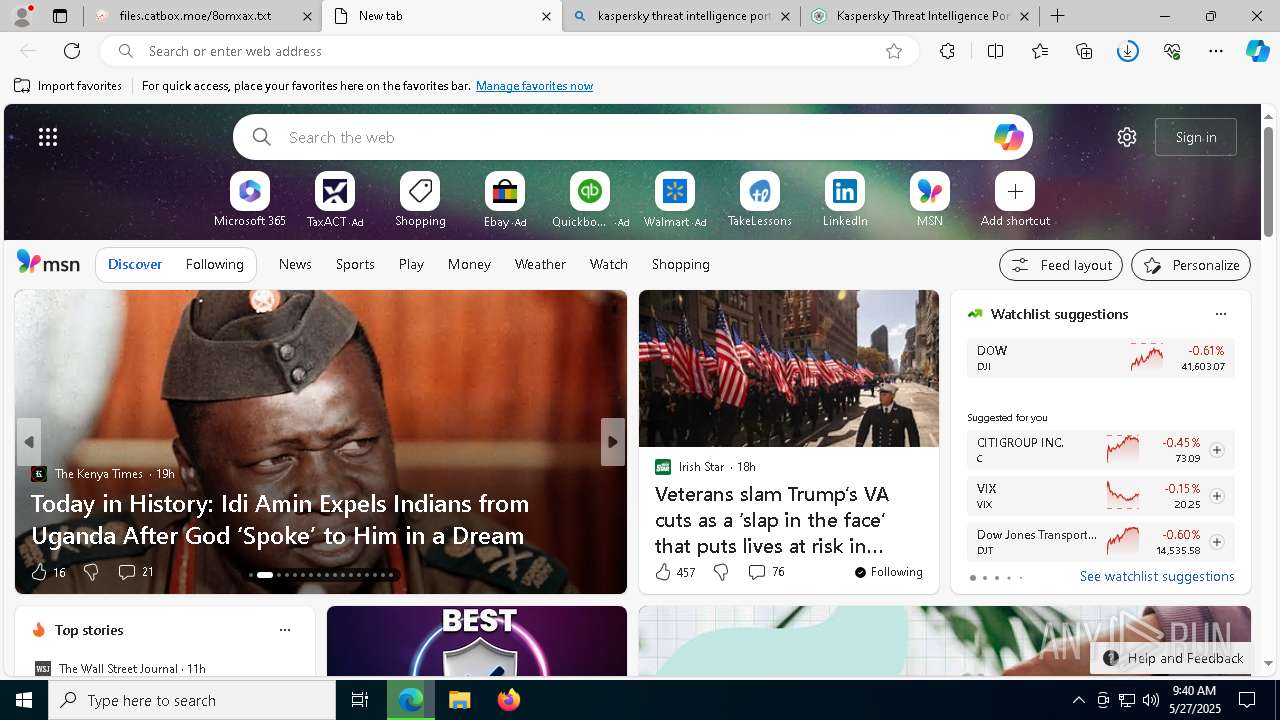Open the tab actions menu icon
The width and height of the screenshot is (1280, 720).
point(60,16)
